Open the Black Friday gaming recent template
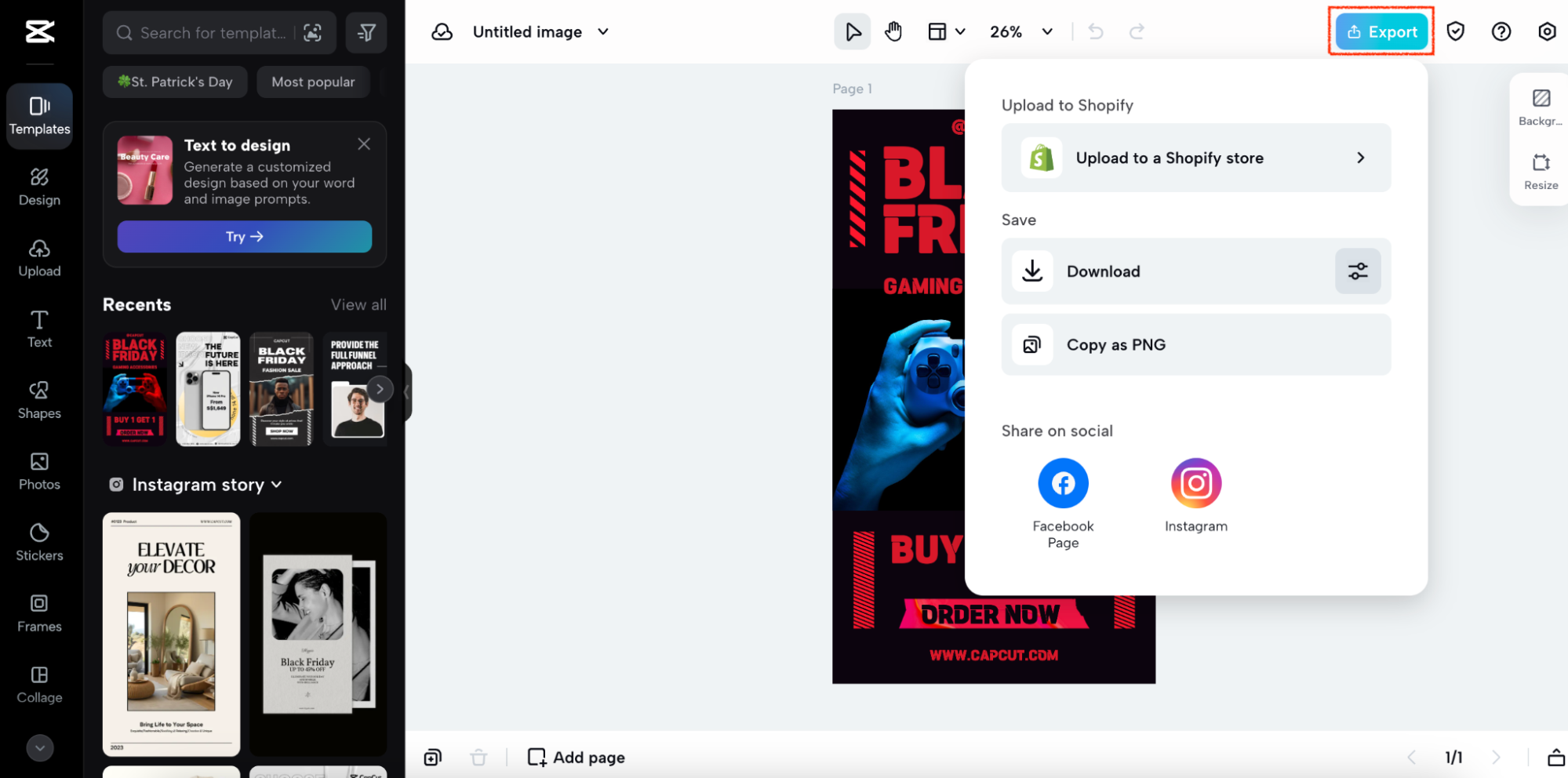 coord(135,389)
